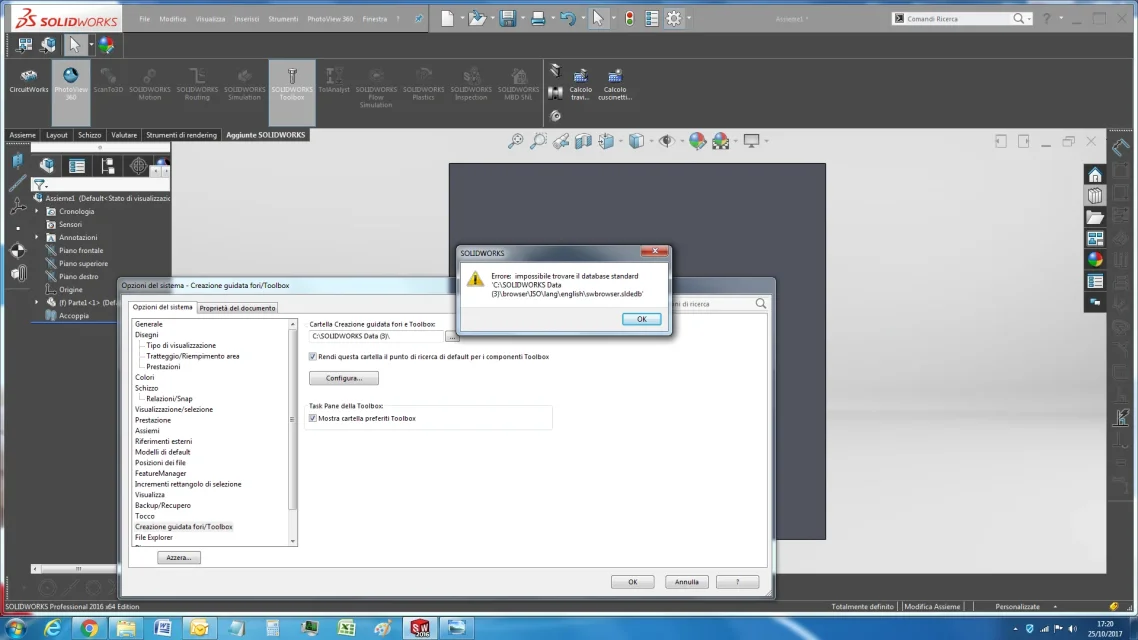Viewport: 1138px width, 640px height.
Task: Select Piano frontale in feature tree
Action: 81,250
